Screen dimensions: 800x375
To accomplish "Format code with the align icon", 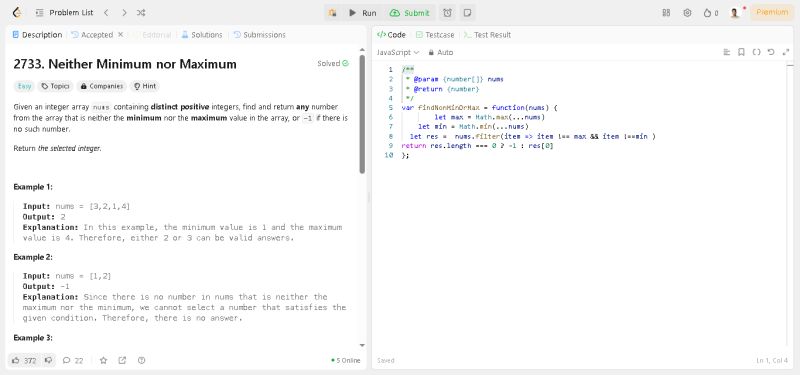I will 727,52.
